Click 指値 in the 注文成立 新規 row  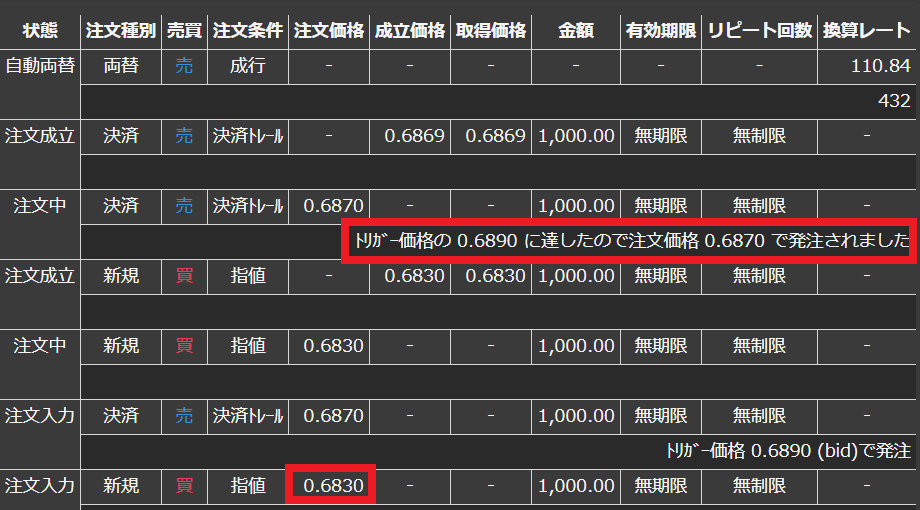[248, 275]
